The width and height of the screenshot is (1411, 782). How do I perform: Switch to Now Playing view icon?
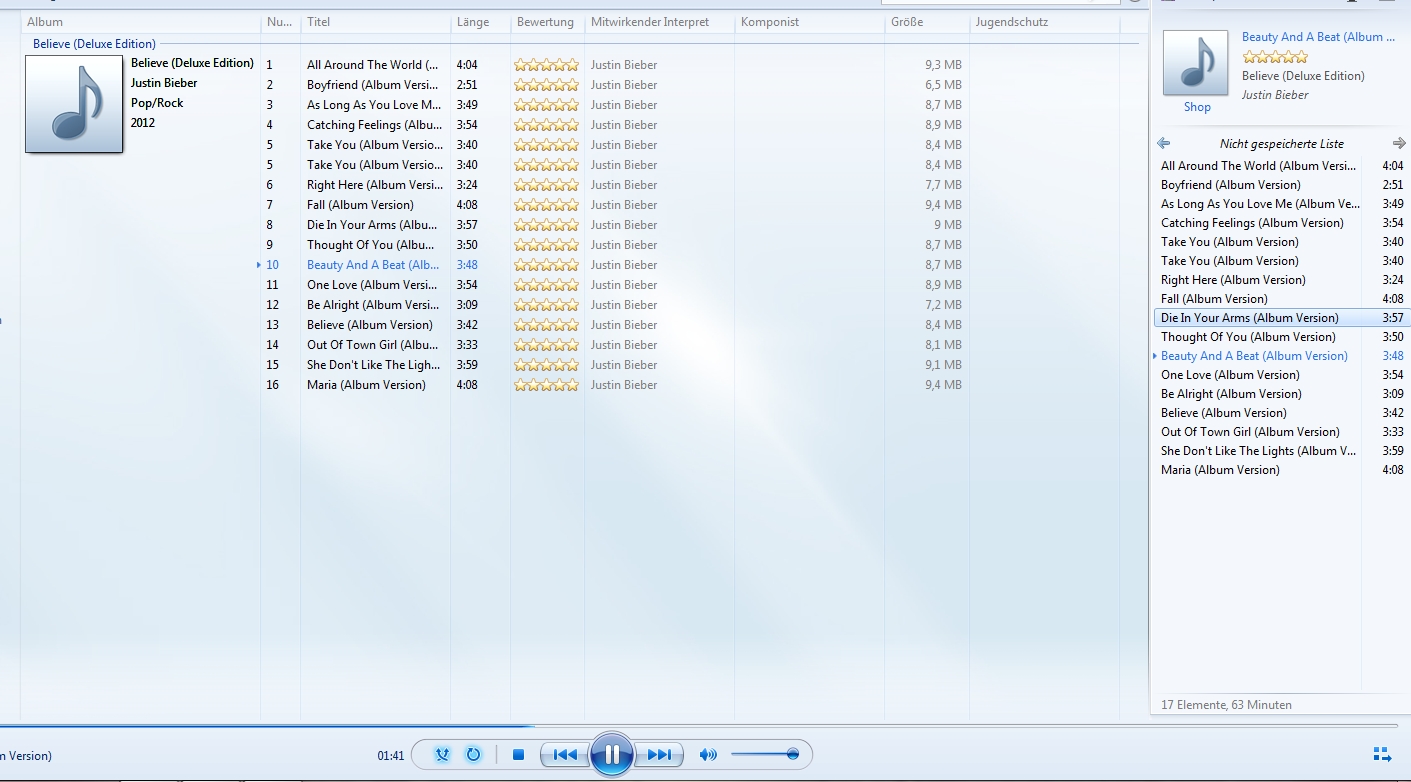(1382, 754)
